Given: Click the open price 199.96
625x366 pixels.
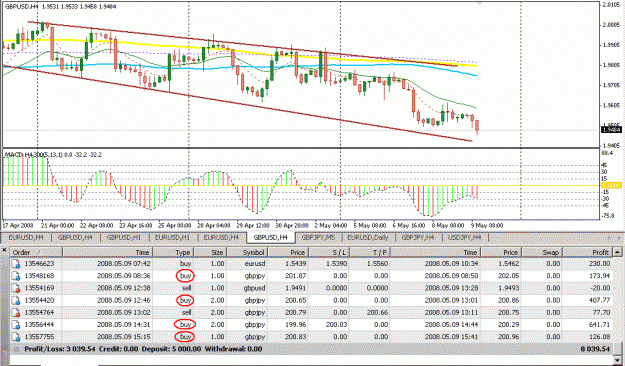Looking at the screenshot, I should [x=295, y=325].
